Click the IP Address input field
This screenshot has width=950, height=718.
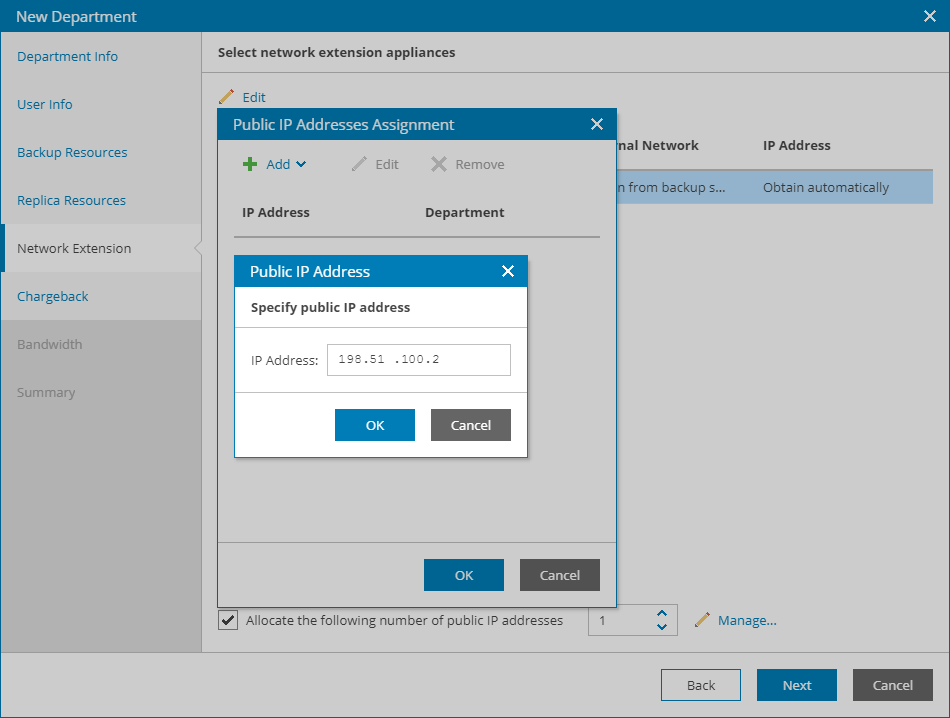[x=419, y=360]
